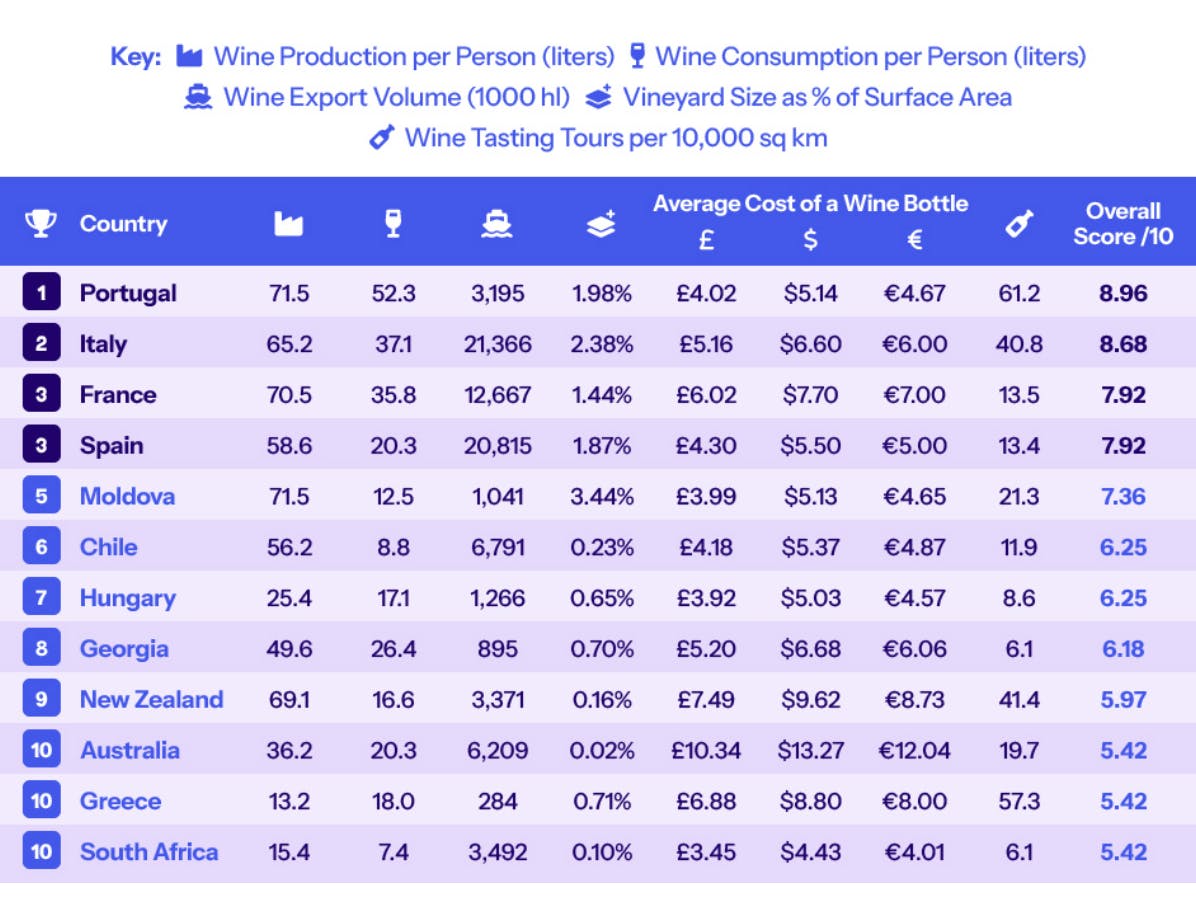
Task: Open the South Africa country name
Action: click(149, 852)
